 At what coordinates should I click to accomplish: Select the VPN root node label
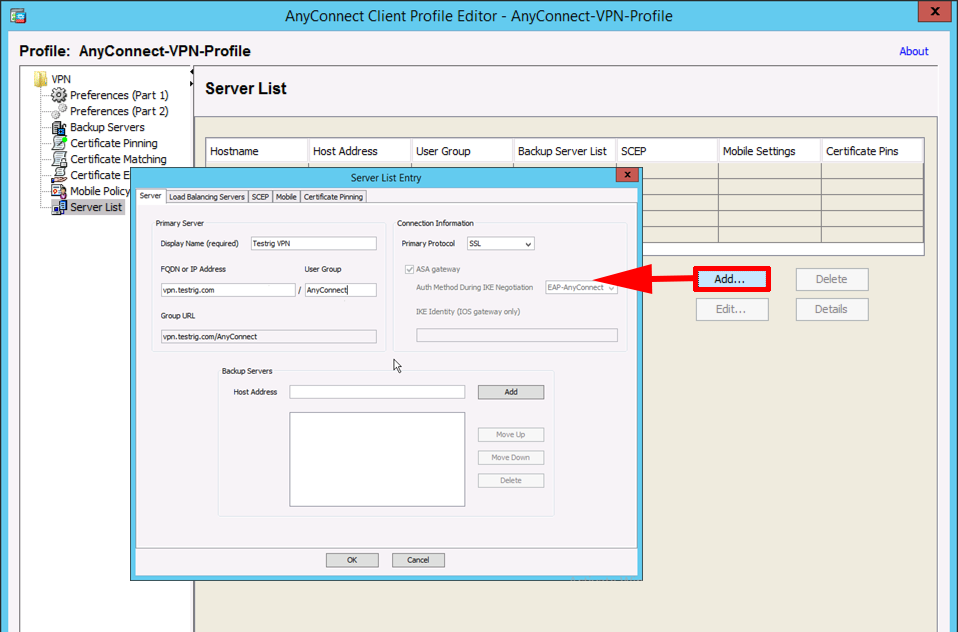(x=61, y=79)
